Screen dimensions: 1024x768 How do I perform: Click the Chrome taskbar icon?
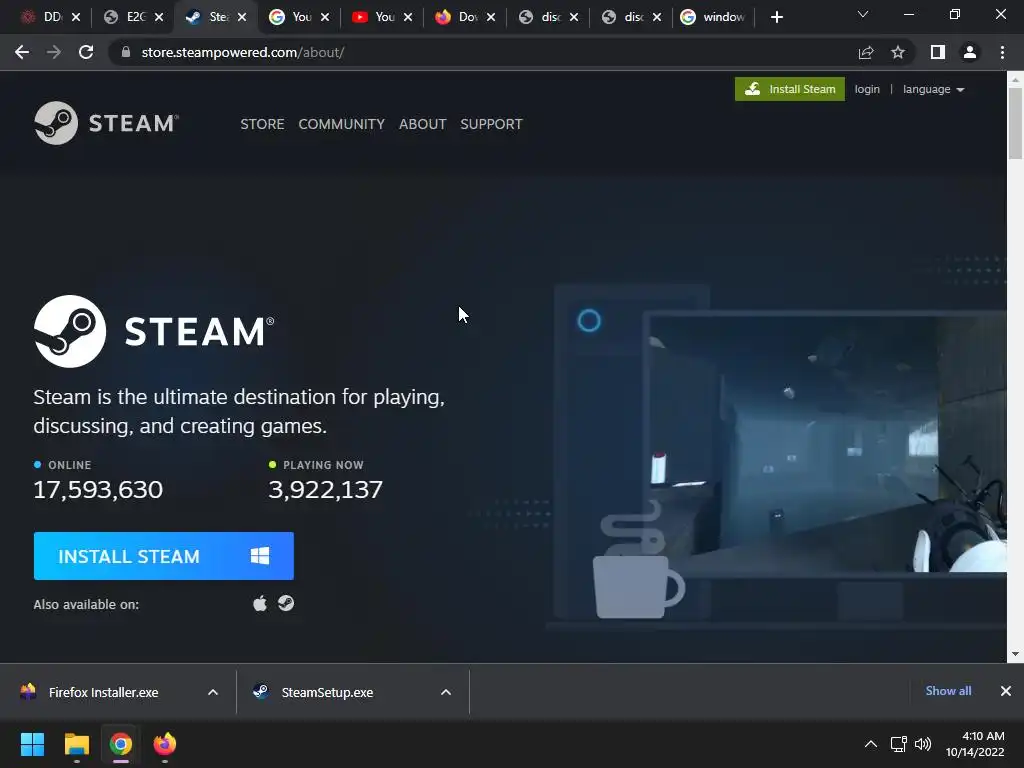[x=121, y=744]
